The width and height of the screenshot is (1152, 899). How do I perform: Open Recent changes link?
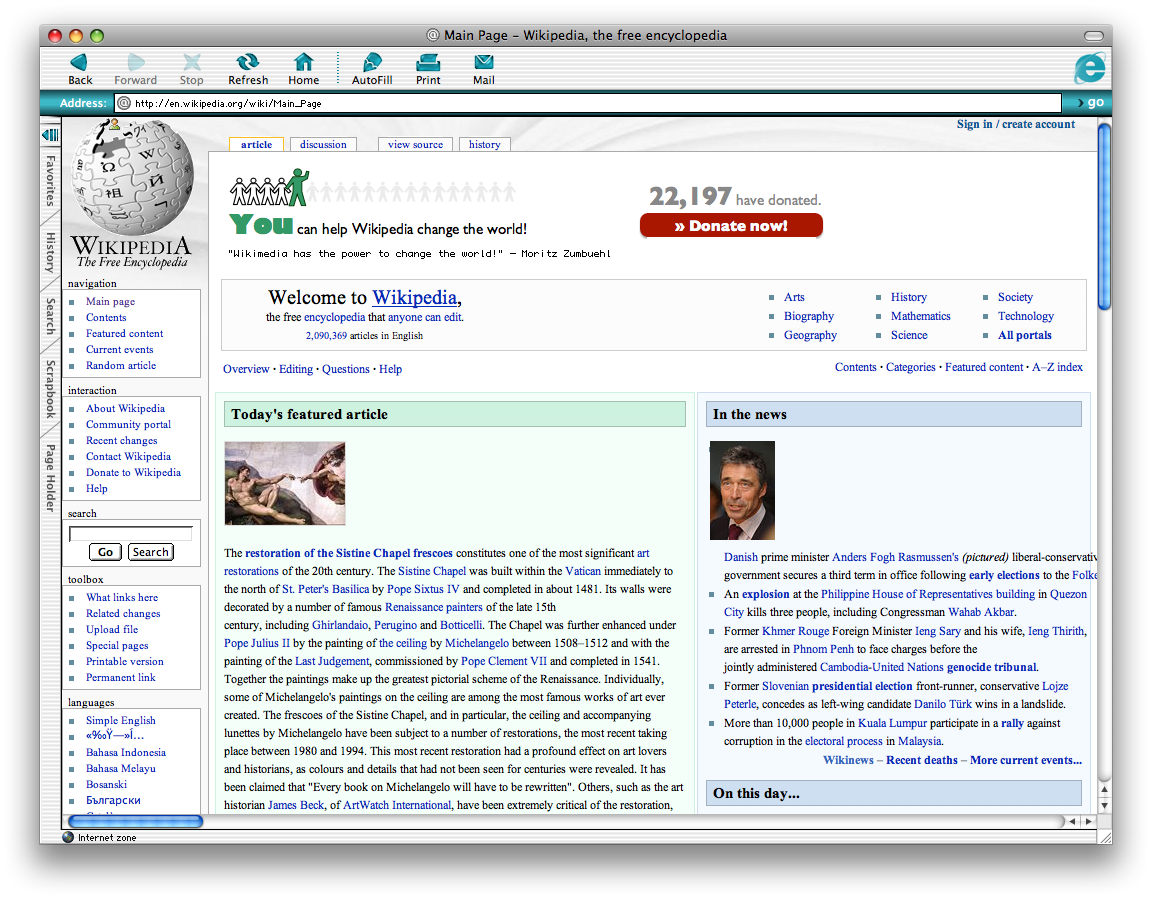point(121,441)
